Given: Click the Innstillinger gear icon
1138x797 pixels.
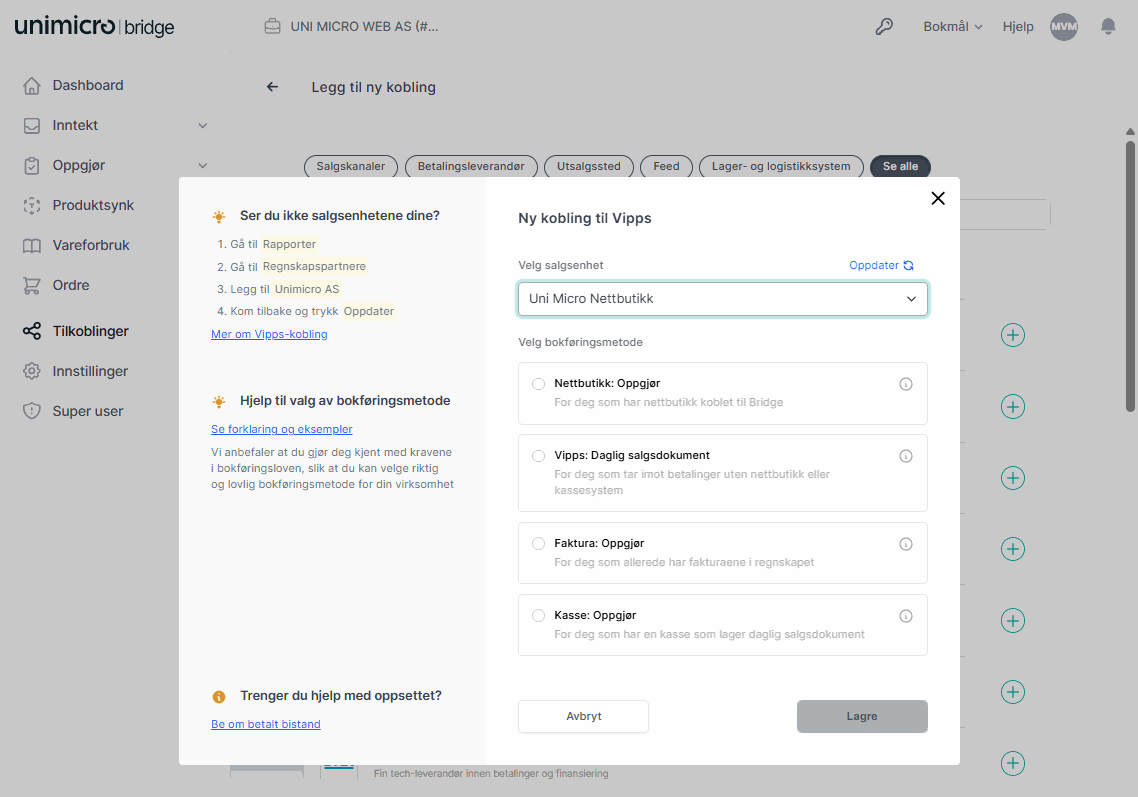Looking at the screenshot, I should click(x=31, y=371).
